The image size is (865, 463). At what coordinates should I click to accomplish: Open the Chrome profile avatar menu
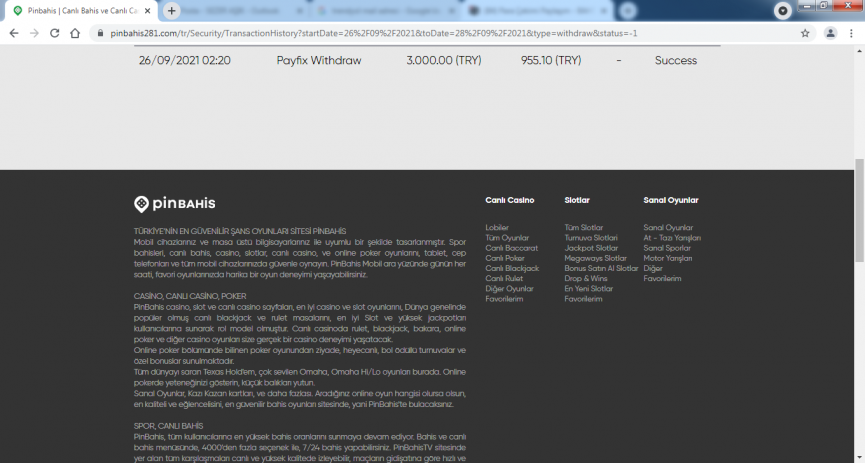[830, 33]
